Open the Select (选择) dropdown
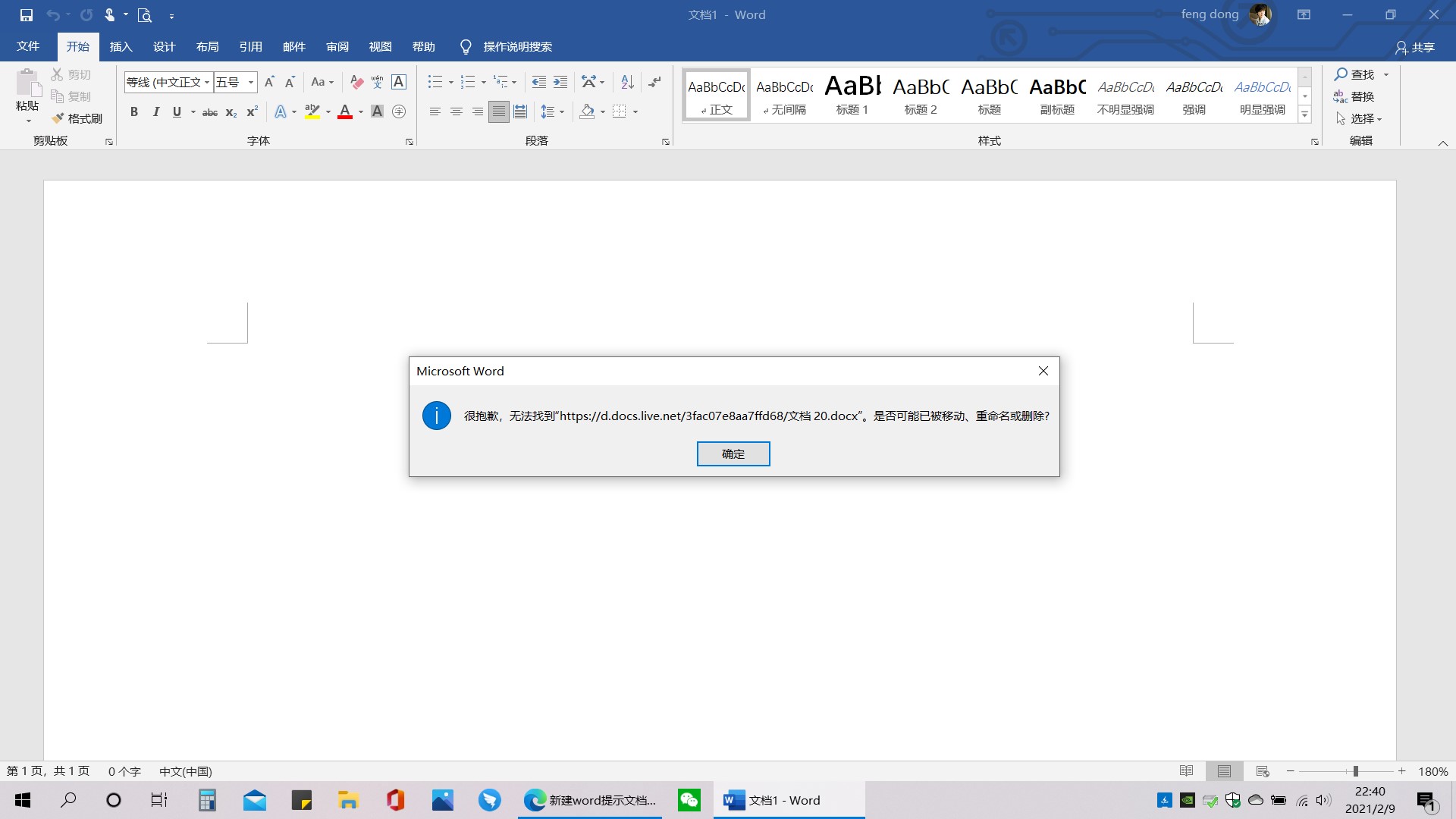 [x=1359, y=119]
